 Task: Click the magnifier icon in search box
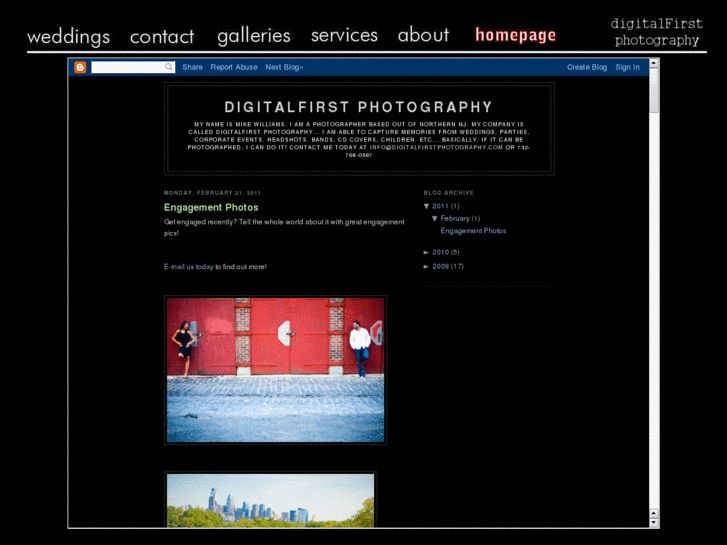pos(169,67)
